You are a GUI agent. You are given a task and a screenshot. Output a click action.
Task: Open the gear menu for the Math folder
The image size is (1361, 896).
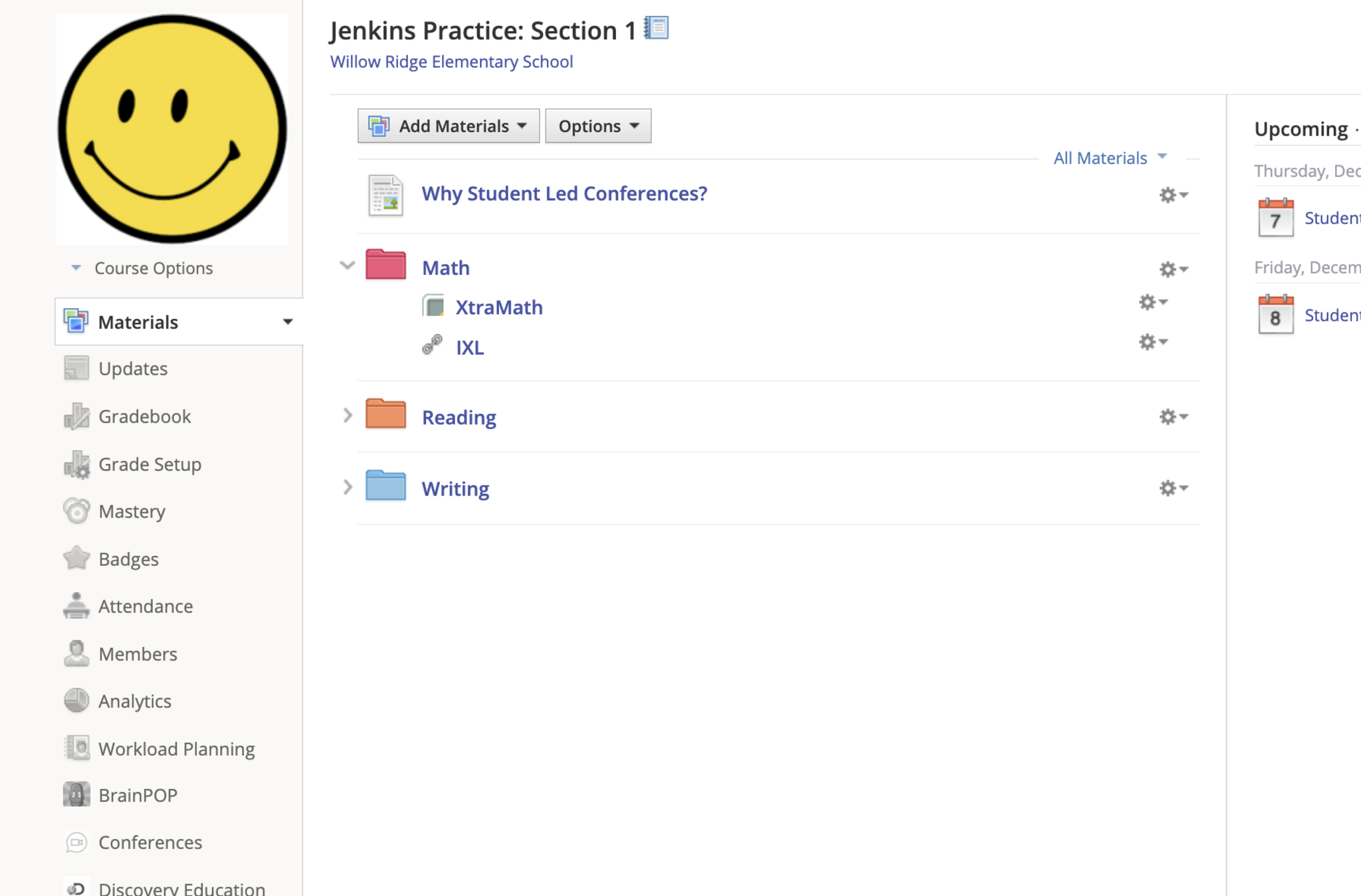click(1173, 269)
